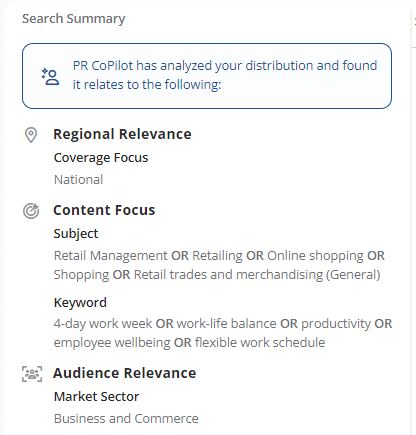The image size is (416, 435).
Task: Click the Coverage Focus label
Action: click(101, 158)
